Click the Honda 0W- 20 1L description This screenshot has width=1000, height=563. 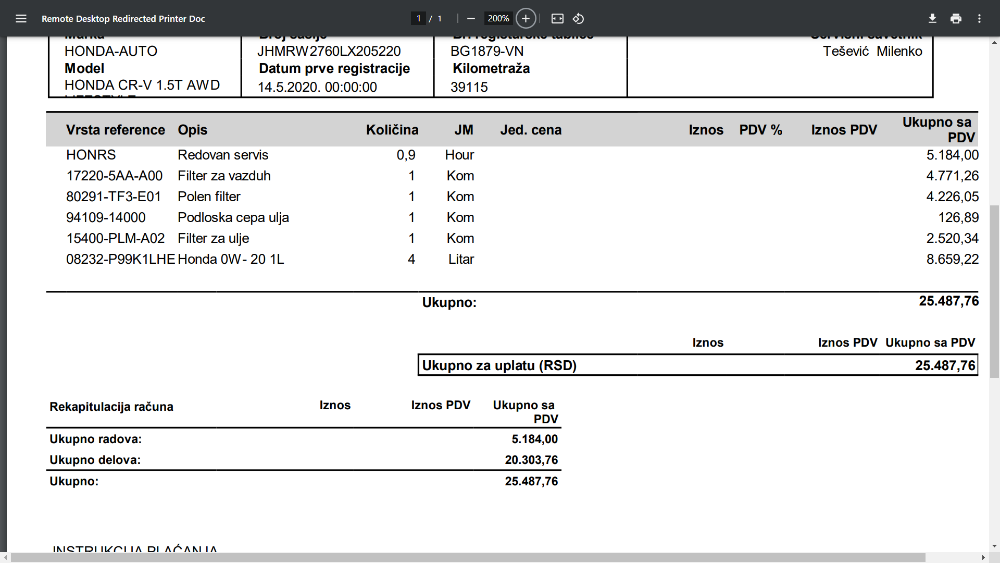point(231,260)
